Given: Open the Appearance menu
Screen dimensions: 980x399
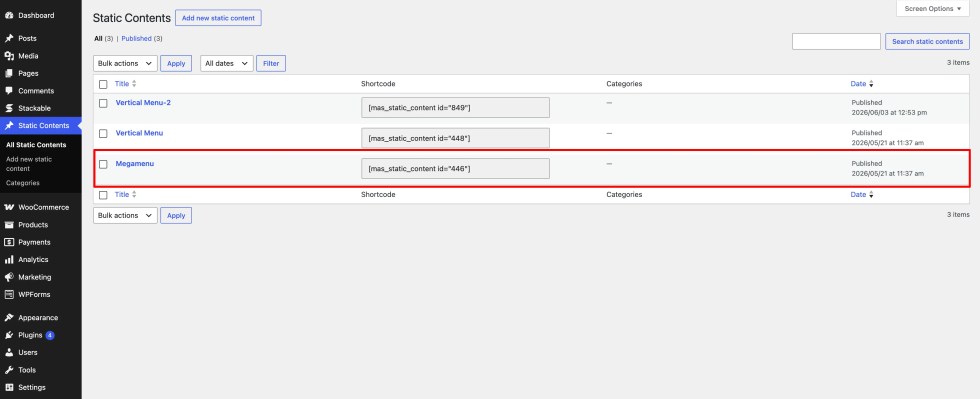Looking at the screenshot, I should coord(38,318).
